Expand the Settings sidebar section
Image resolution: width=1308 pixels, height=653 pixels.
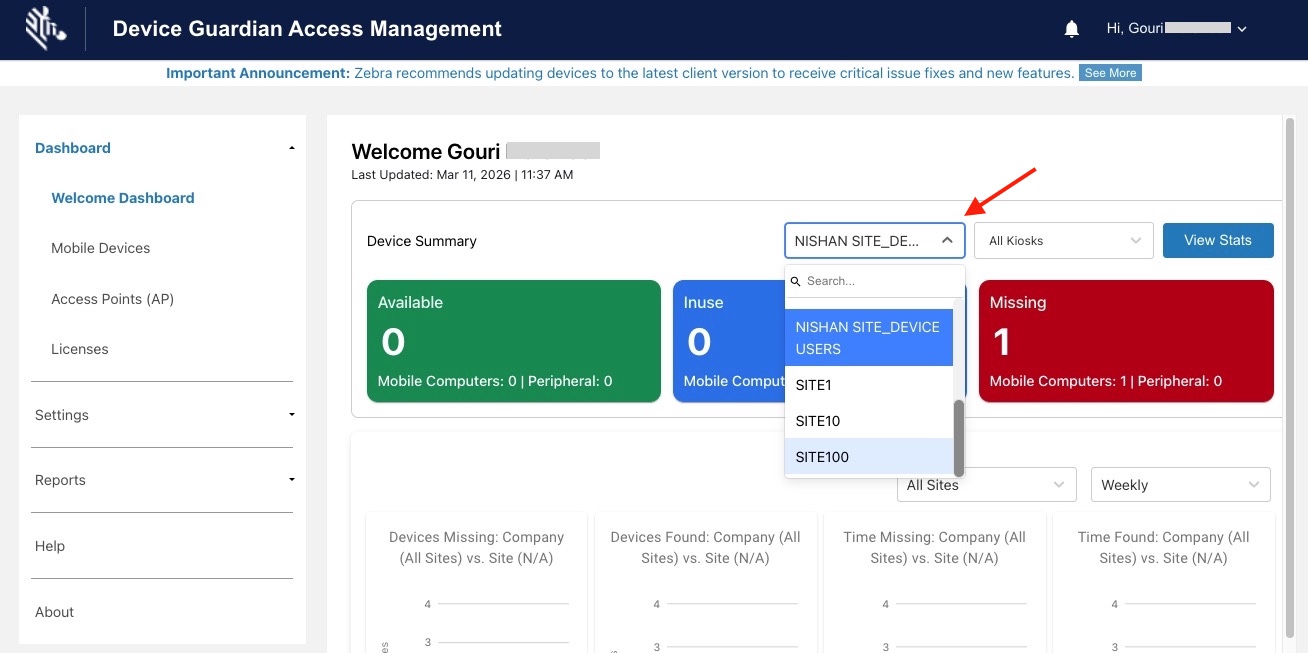point(292,415)
